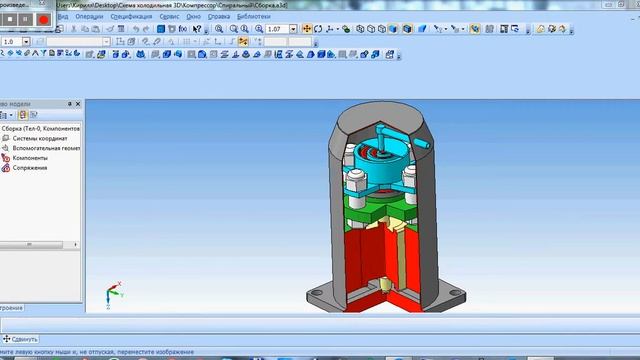Click the wide empty combo box dropdown arrow
Viewport: 640px width, 360px height.
click(106, 42)
